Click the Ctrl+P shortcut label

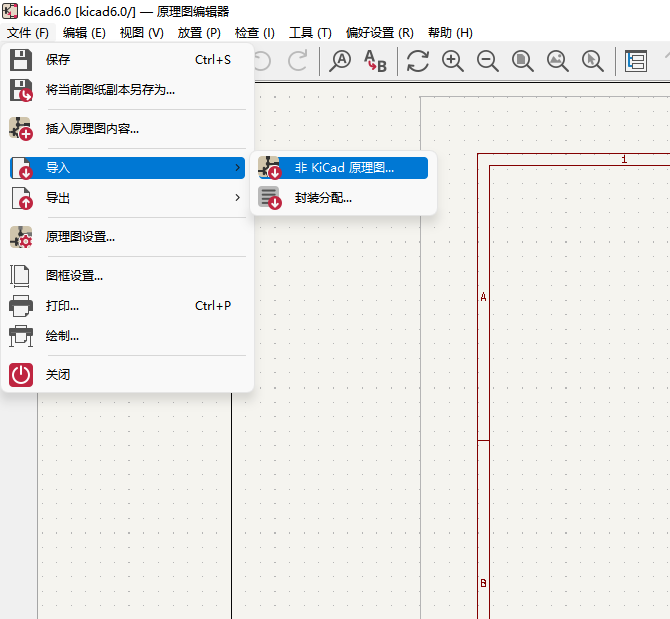pos(213,306)
